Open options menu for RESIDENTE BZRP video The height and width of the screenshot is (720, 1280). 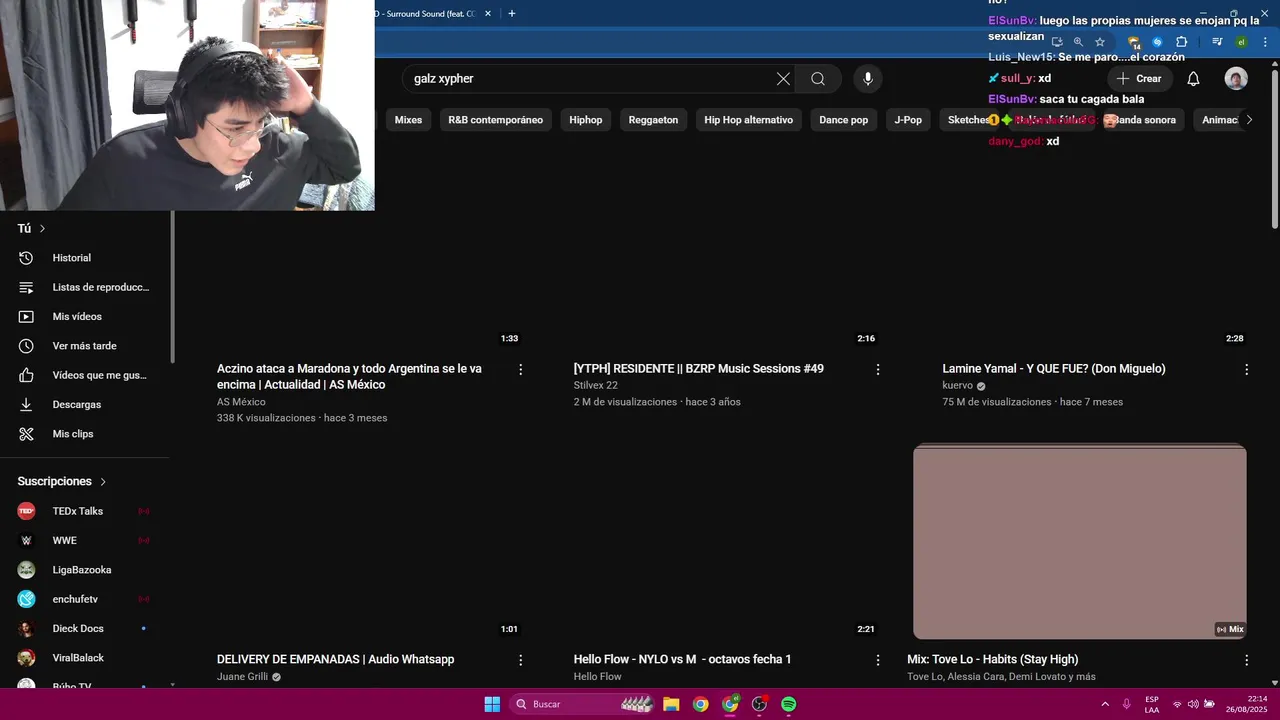(x=878, y=370)
